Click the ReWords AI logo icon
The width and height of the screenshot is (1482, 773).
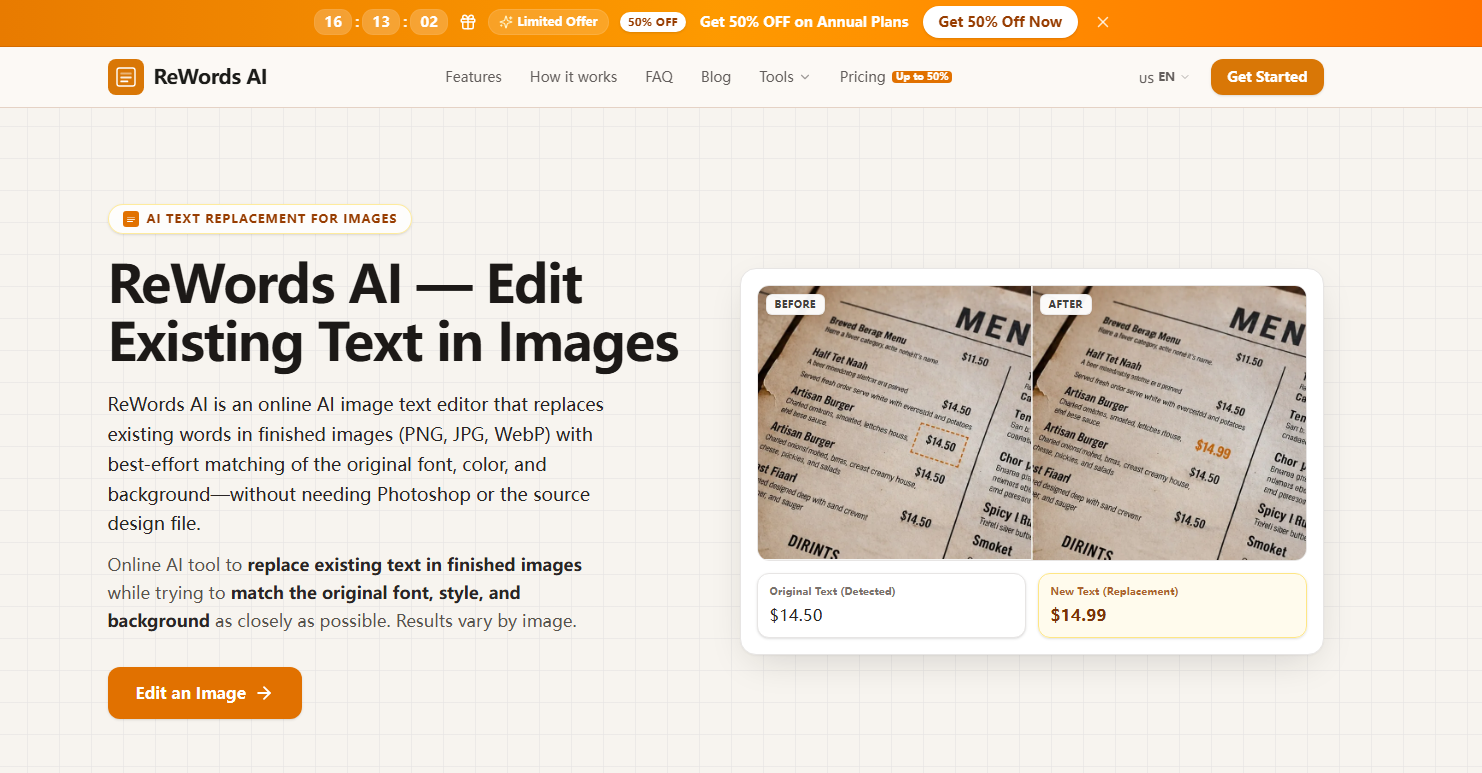coord(126,77)
